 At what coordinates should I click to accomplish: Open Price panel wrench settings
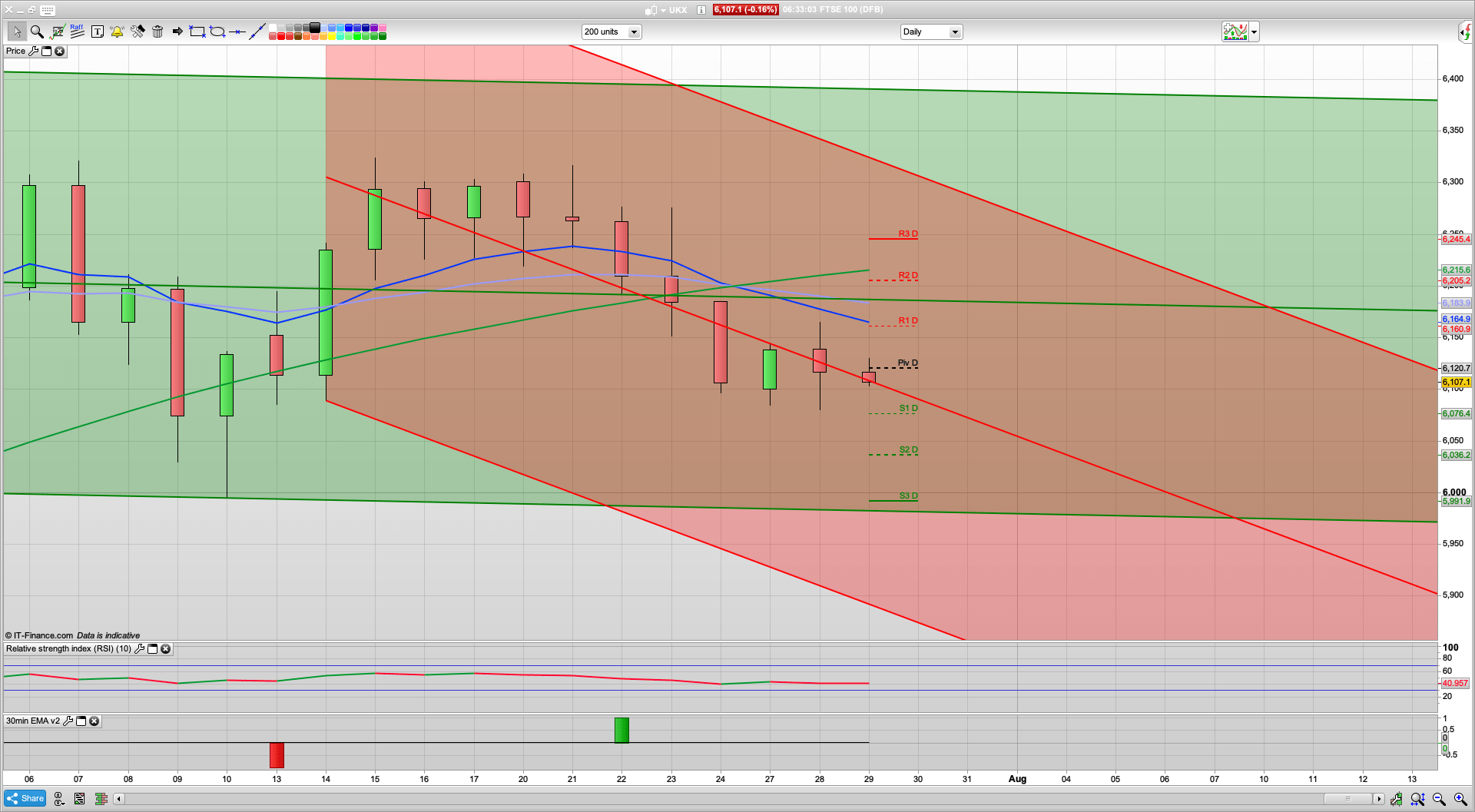click(x=33, y=51)
